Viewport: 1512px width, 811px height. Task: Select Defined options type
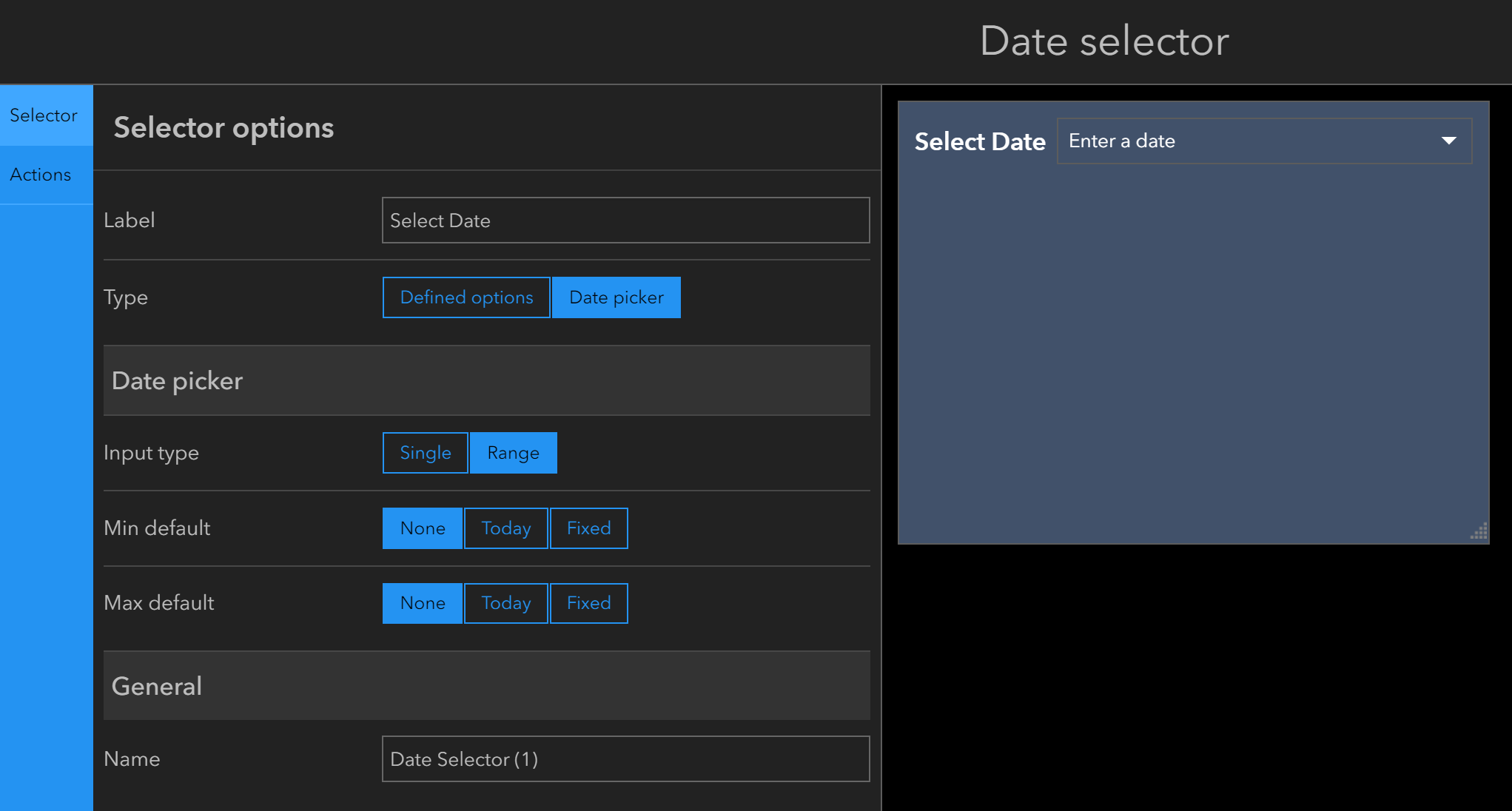point(466,297)
